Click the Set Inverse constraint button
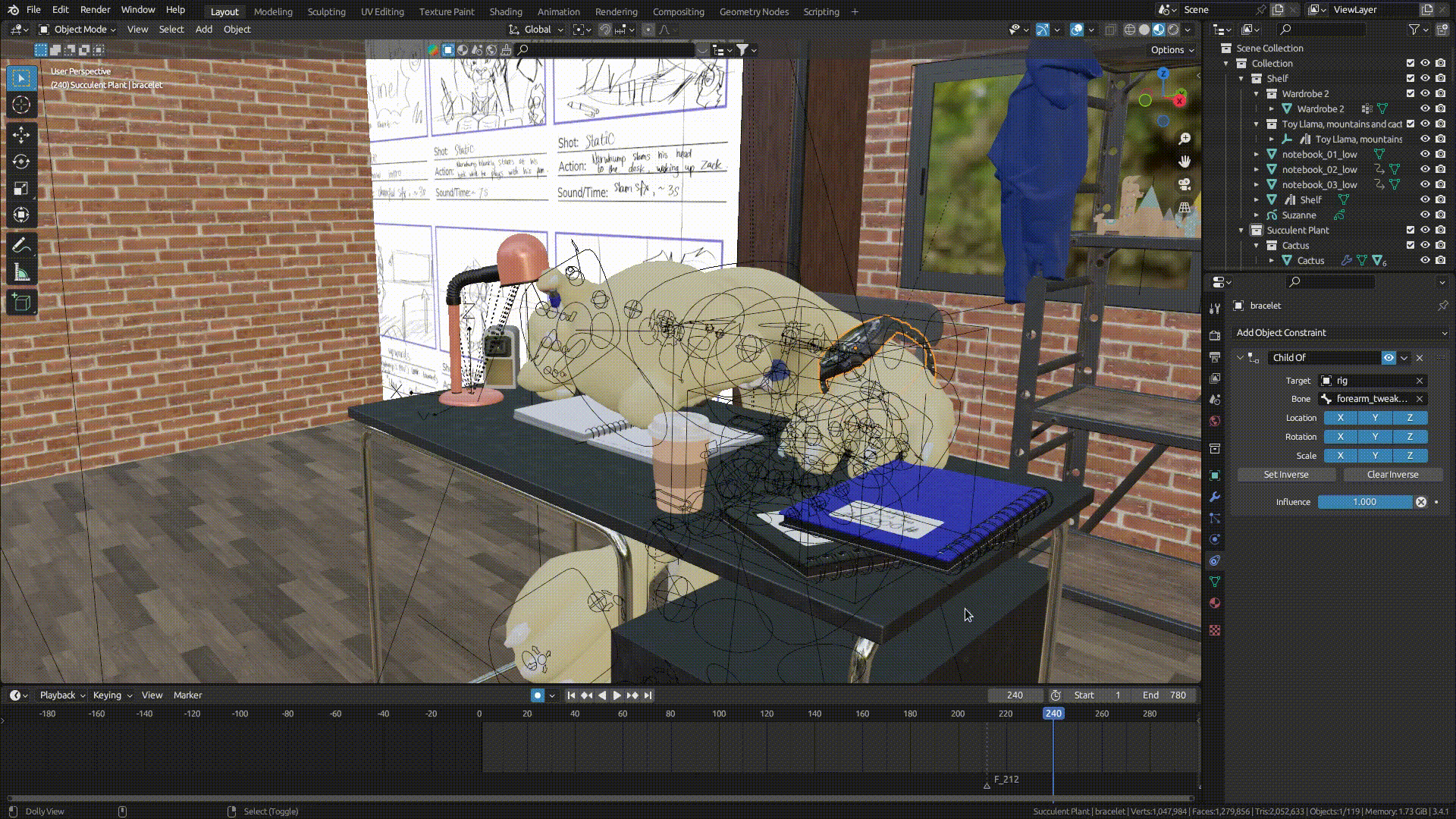This screenshot has height=819, width=1456. (x=1286, y=474)
